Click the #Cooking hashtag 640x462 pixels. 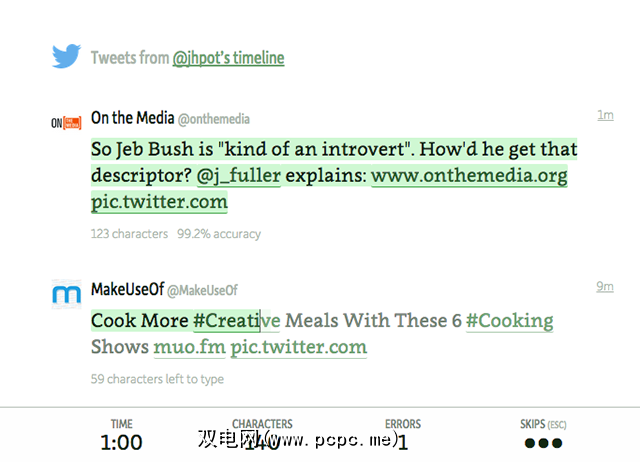point(509,320)
